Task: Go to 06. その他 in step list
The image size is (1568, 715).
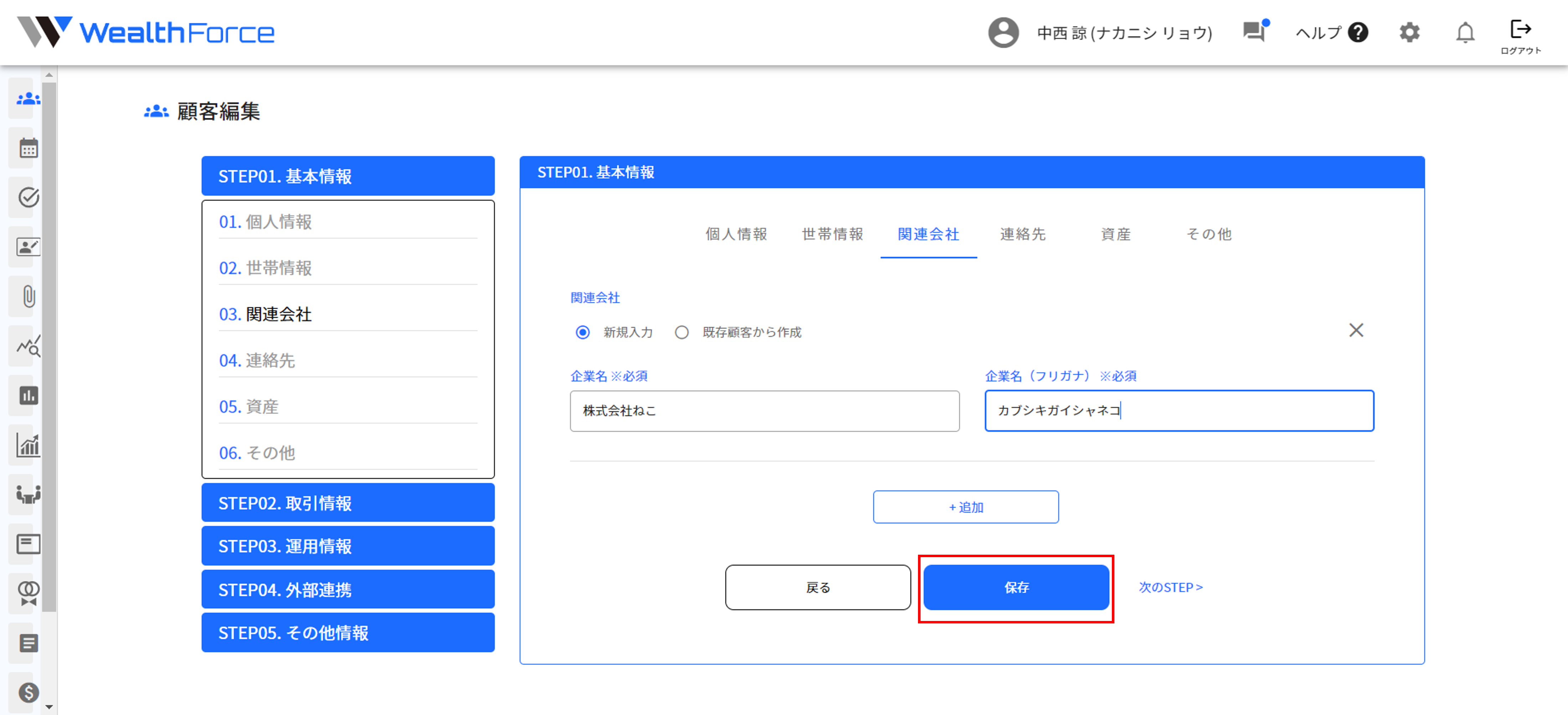Action: coord(347,453)
